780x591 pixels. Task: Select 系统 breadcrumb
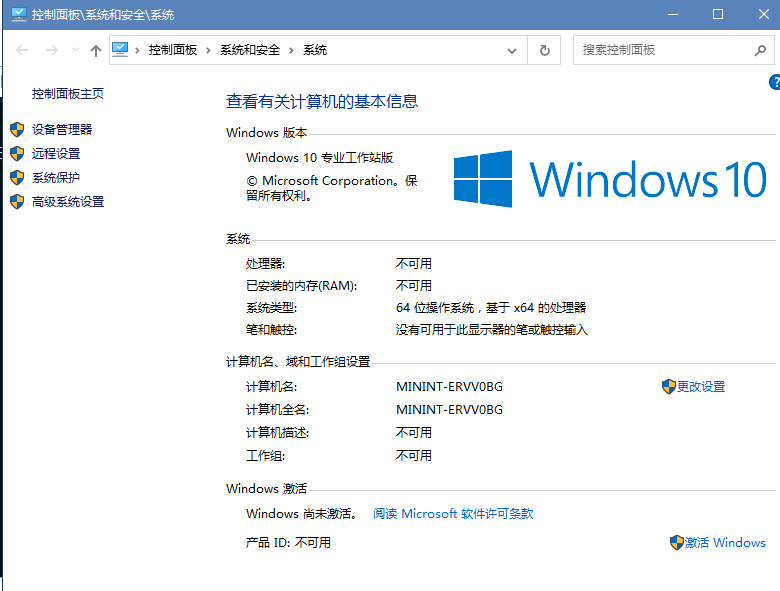coord(315,50)
